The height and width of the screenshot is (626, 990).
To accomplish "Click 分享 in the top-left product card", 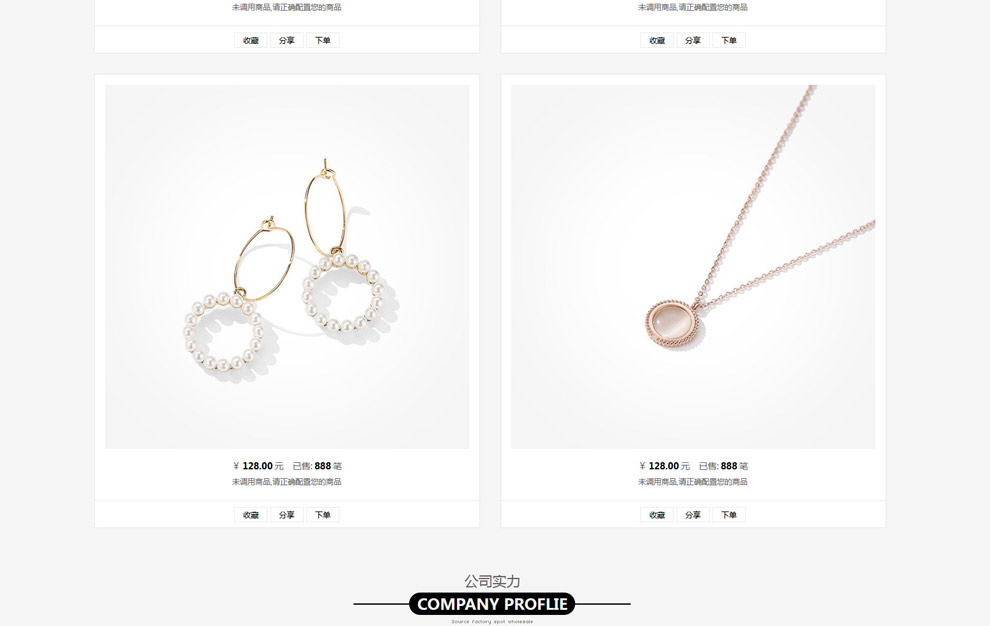I will pyautogui.click(x=287, y=40).
